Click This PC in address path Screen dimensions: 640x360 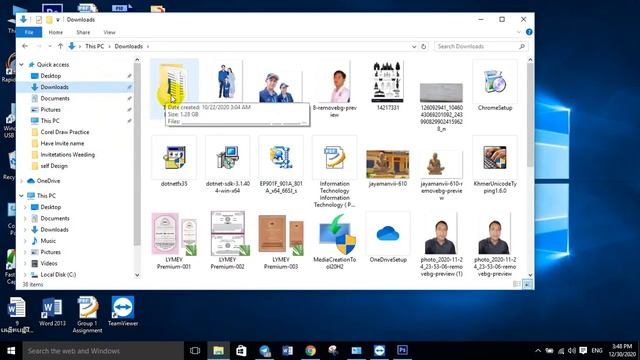95,47
